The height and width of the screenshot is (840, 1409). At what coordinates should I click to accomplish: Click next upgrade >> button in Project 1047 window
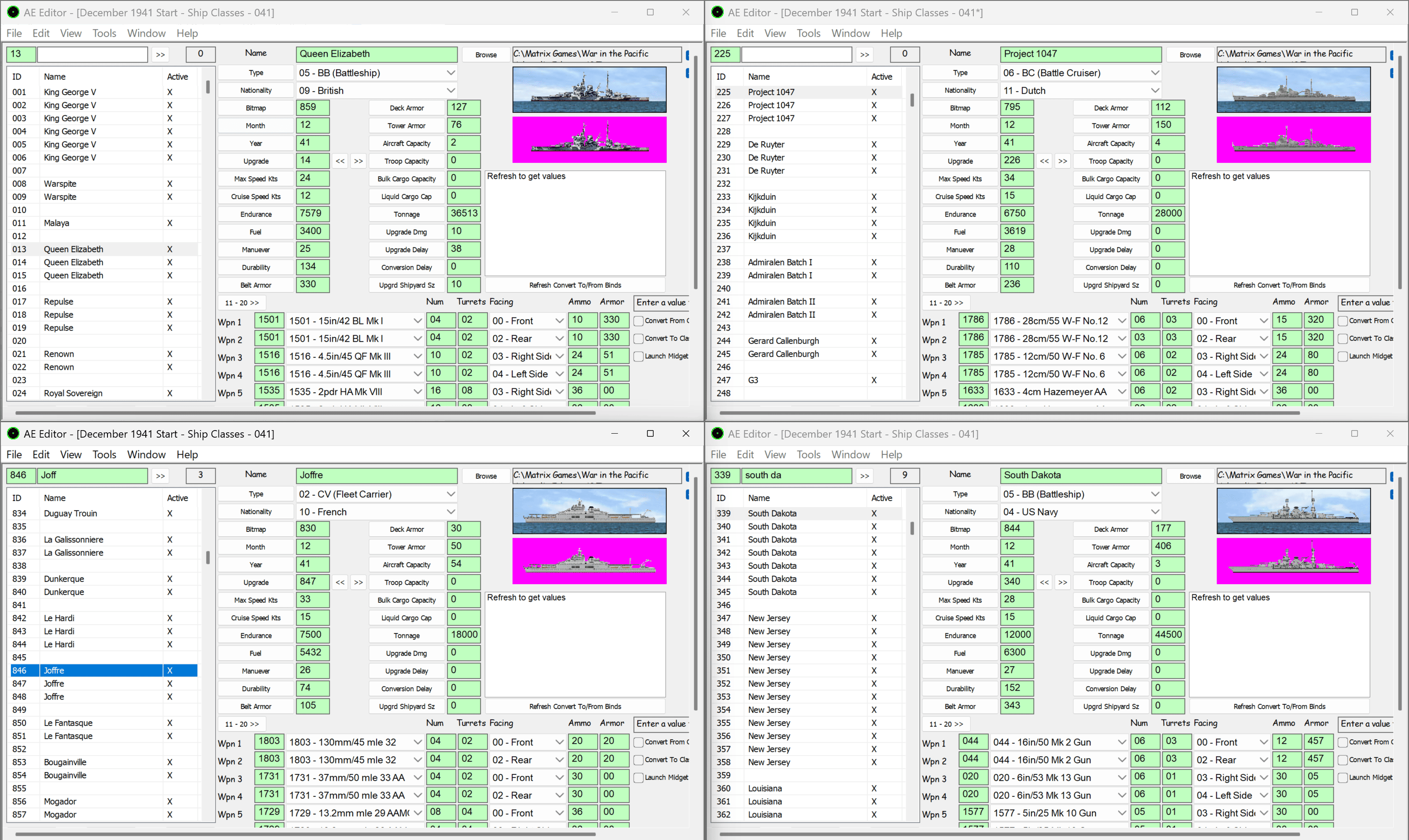point(1062,161)
